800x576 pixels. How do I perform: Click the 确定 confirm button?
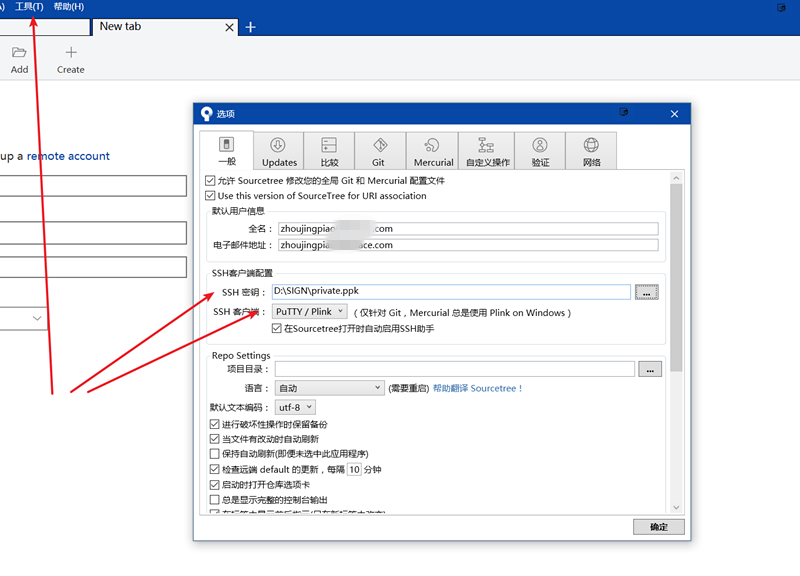[x=659, y=527]
